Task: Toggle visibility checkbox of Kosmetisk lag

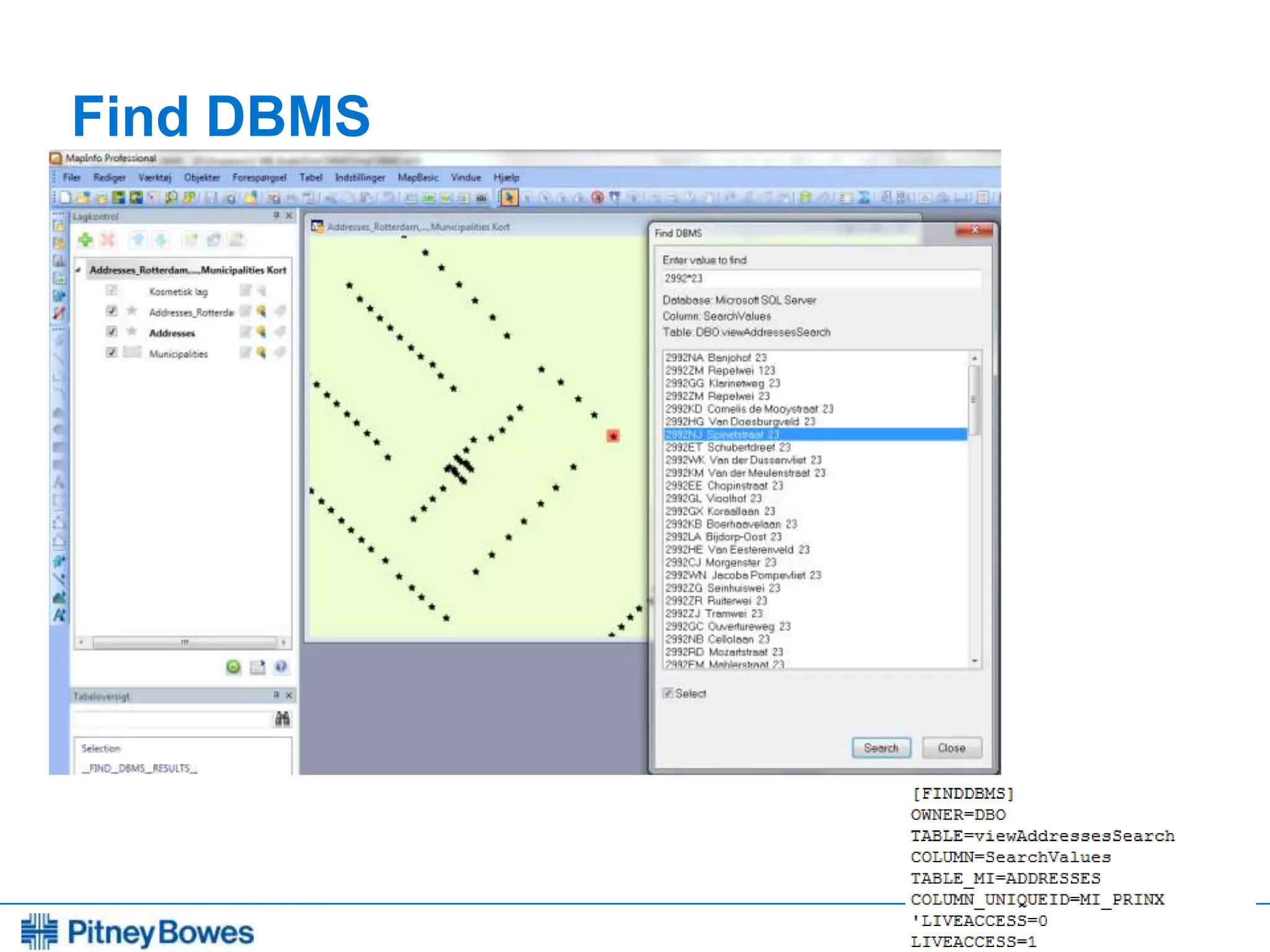Action: pyautogui.click(x=112, y=290)
